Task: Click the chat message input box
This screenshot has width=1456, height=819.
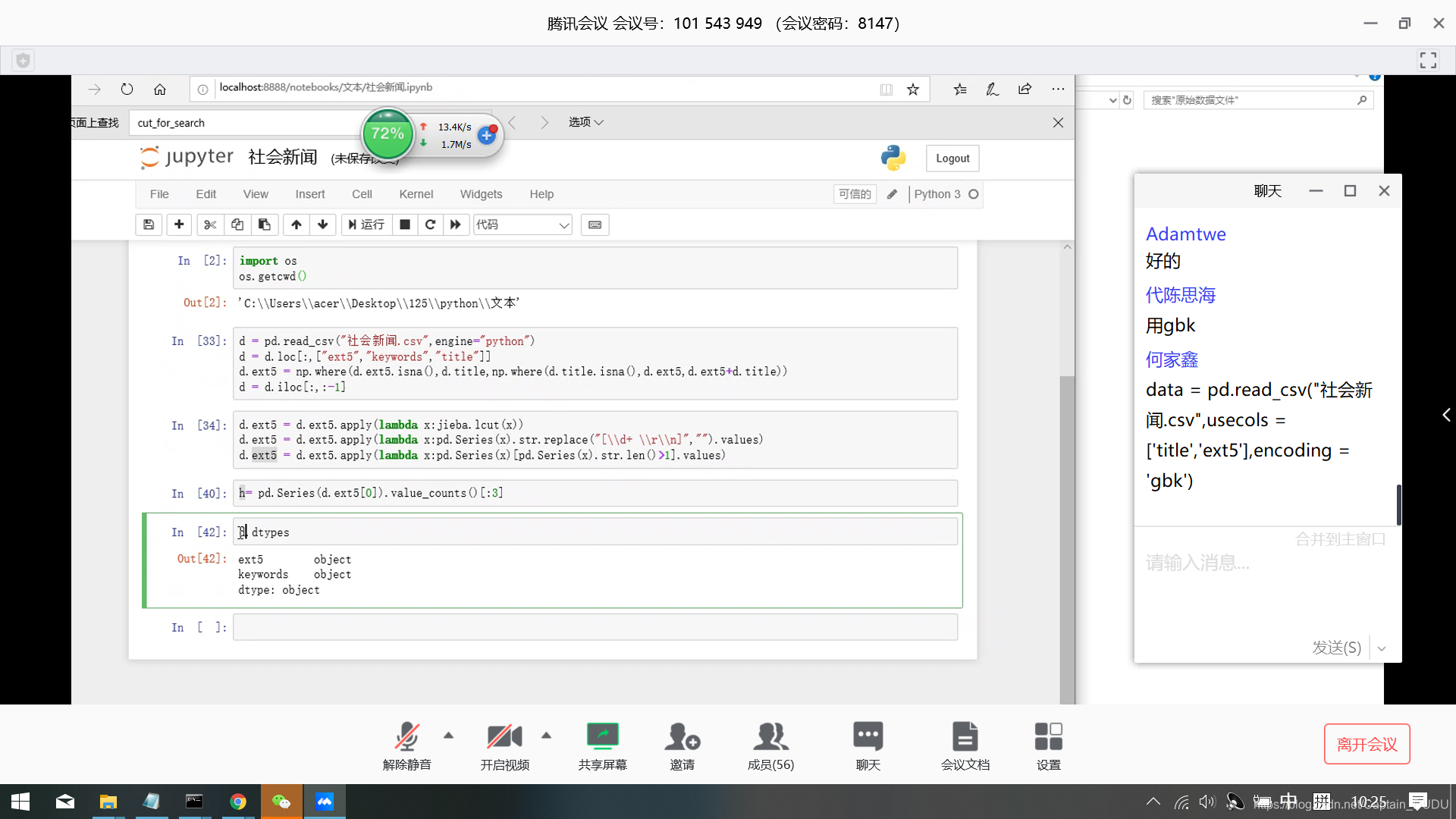Action: pyautogui.click(x=1266, y=588)
